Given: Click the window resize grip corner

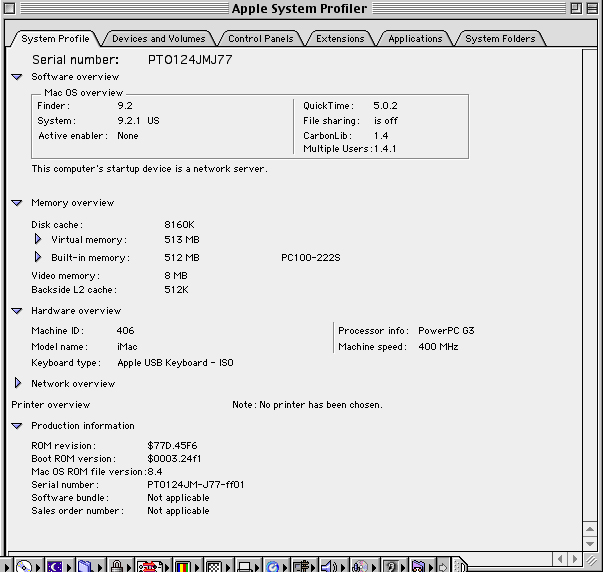Looking at the screenshot, I should [x=591, y=560].
